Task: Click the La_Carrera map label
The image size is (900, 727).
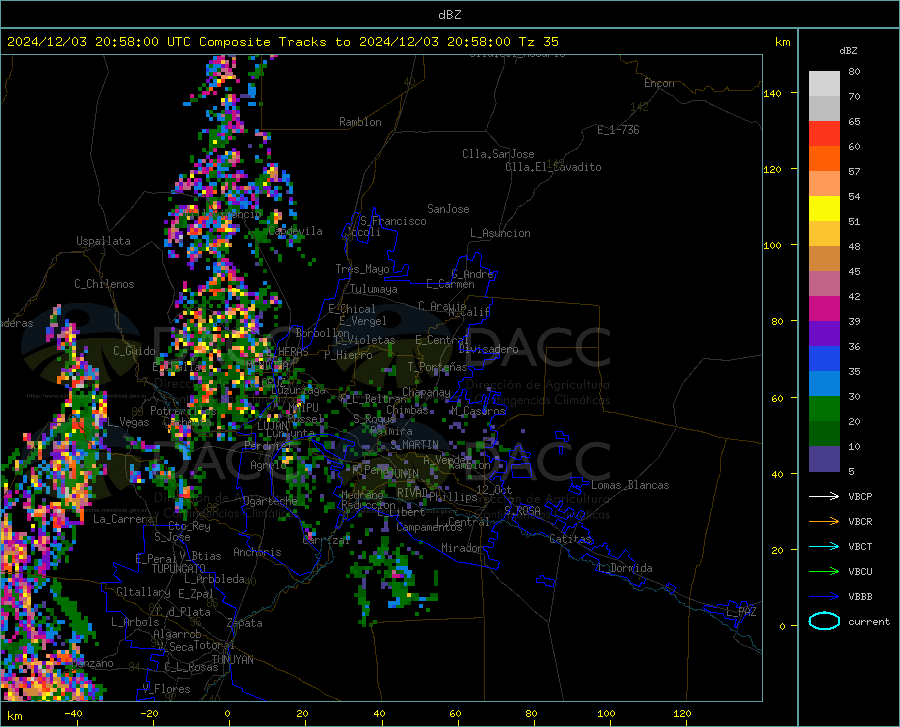Action: (x=123, y=519)
